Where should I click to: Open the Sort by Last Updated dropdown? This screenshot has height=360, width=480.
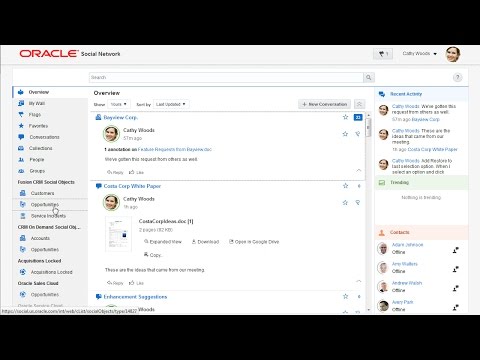click(171, 104)
